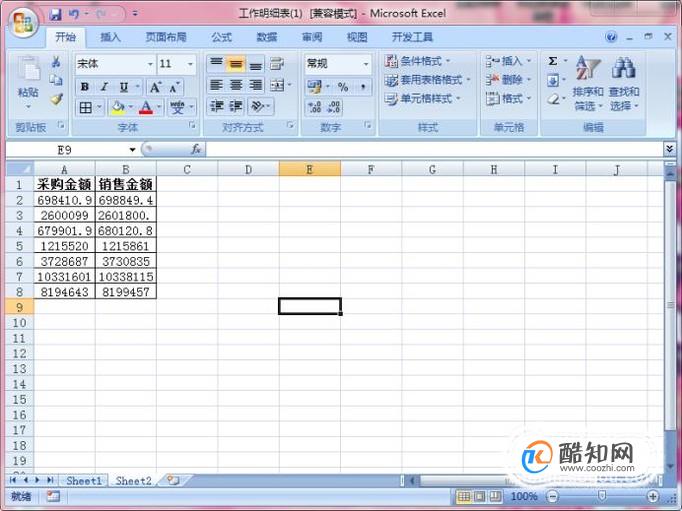Click the Office button

point(24,22)
